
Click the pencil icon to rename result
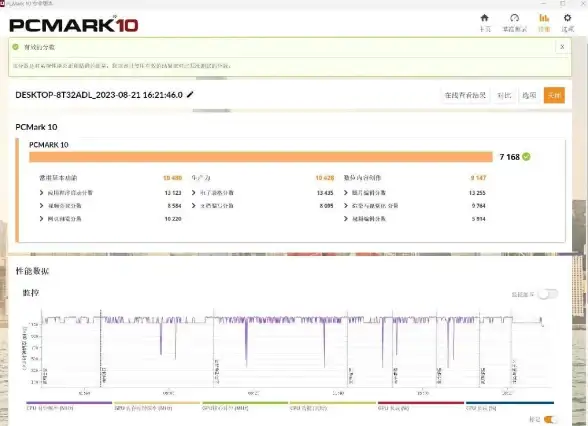[190, 94]
